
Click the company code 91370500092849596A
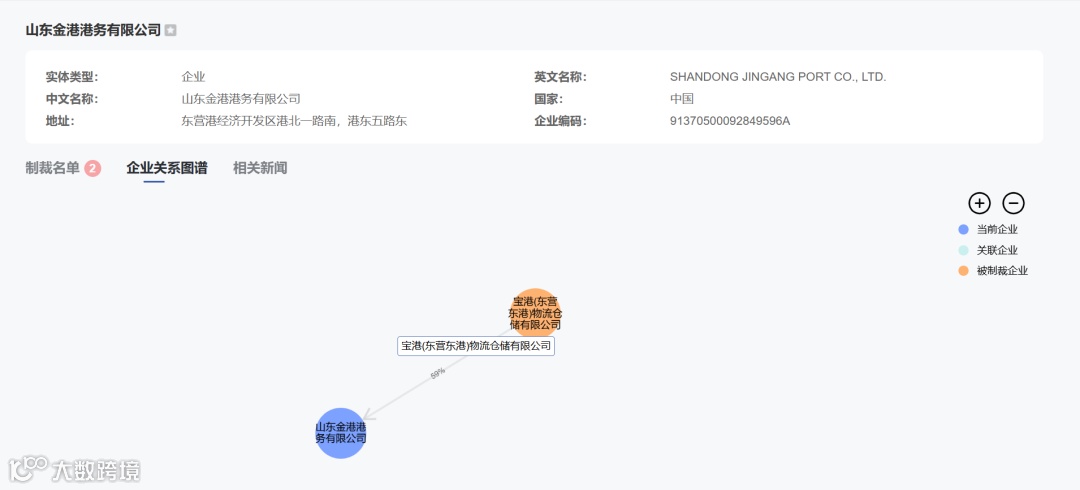click(729, 121)
